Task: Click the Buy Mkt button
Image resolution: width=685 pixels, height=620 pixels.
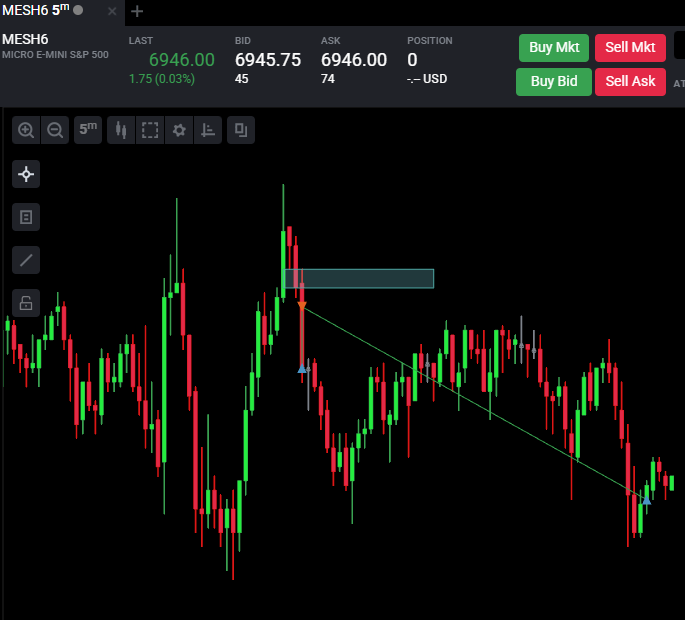Action: pyautogui.click(x=554, y=47)
